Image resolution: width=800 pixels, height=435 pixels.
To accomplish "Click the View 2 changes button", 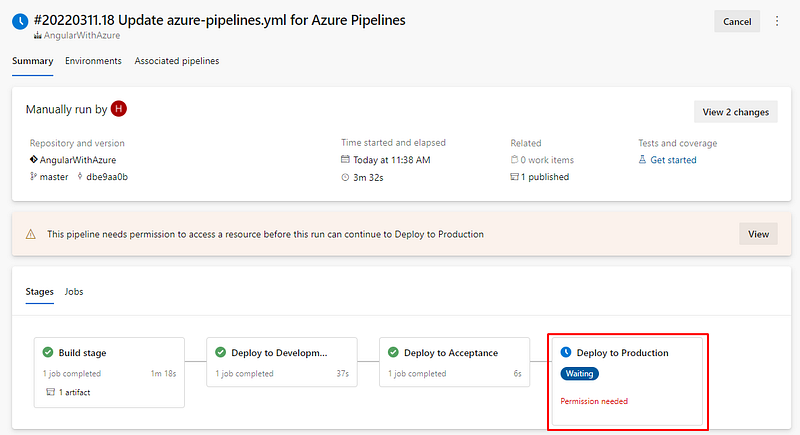I will [x=735, y=112].
